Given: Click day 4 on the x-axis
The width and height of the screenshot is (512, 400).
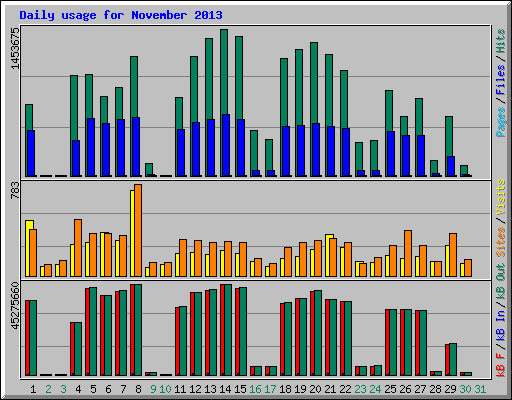Looking at the screenshot, I should tap(78, 389).
